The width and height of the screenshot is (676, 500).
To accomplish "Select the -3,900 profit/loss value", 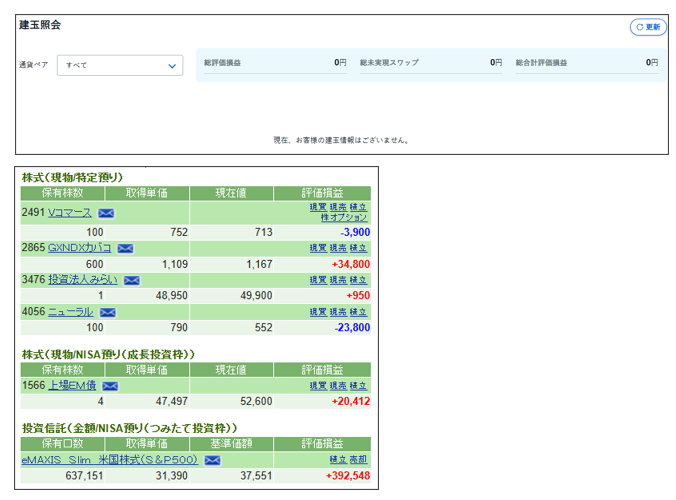I will click(x=355, y=232).
